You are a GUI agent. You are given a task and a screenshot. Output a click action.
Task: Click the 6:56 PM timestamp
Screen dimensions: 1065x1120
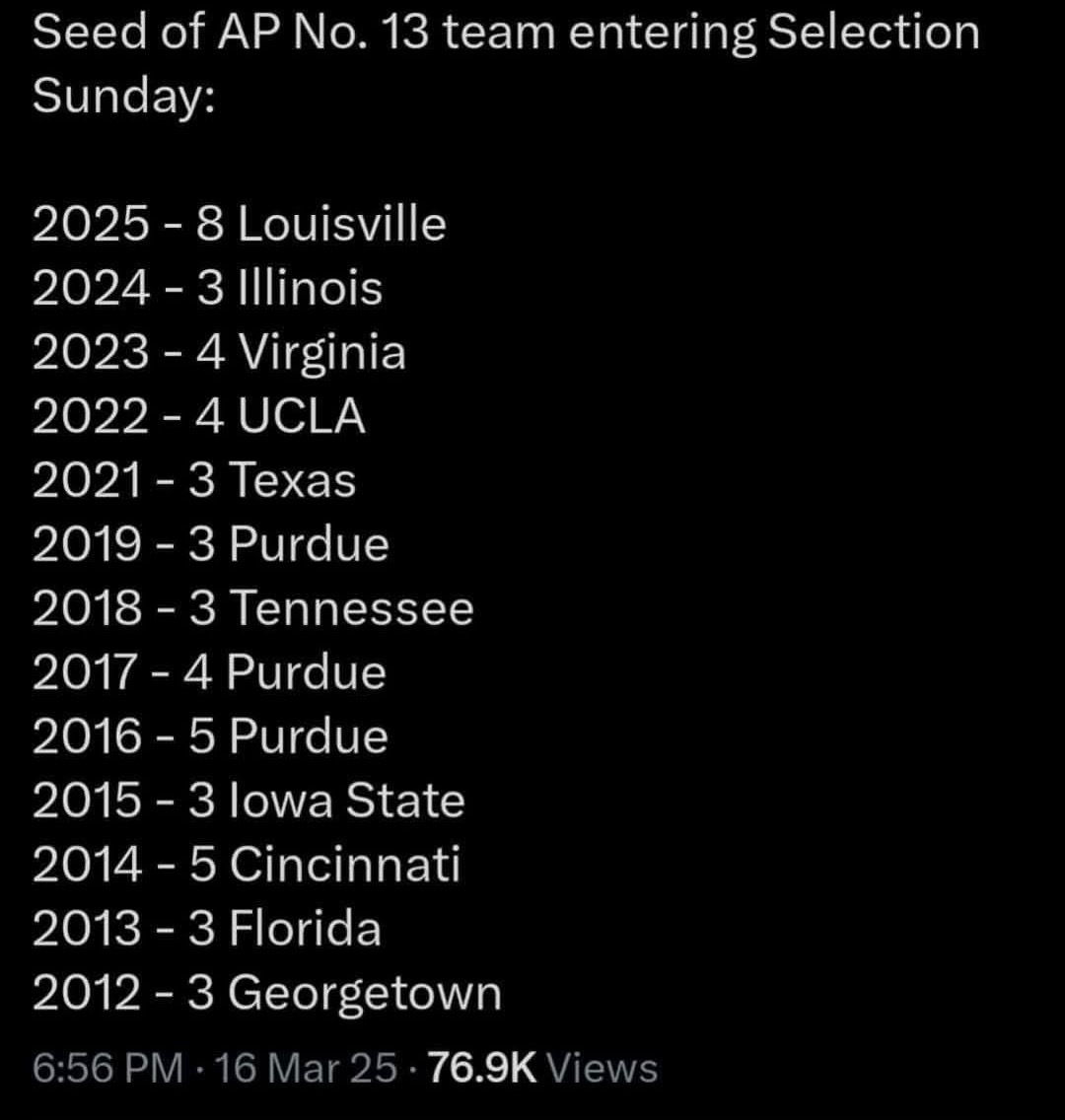click(107, 1069)
